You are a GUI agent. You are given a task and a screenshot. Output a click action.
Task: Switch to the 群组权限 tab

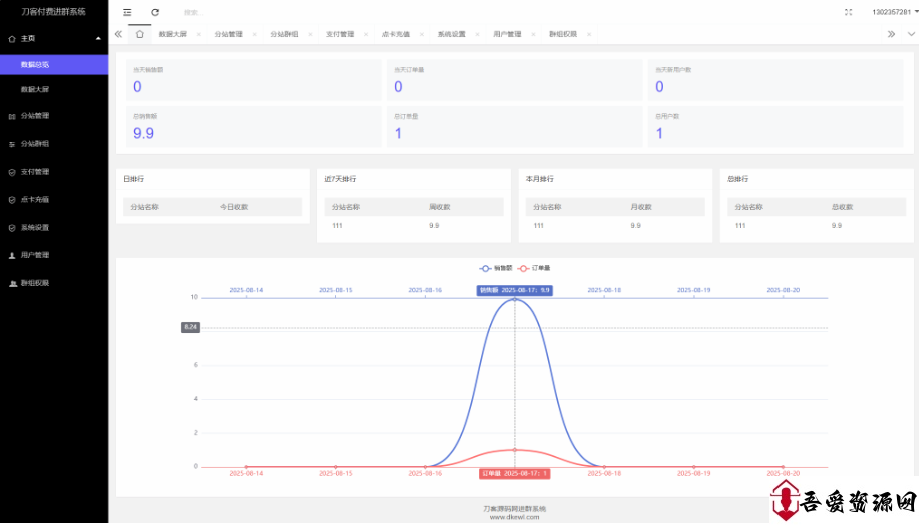pos(563,35)
